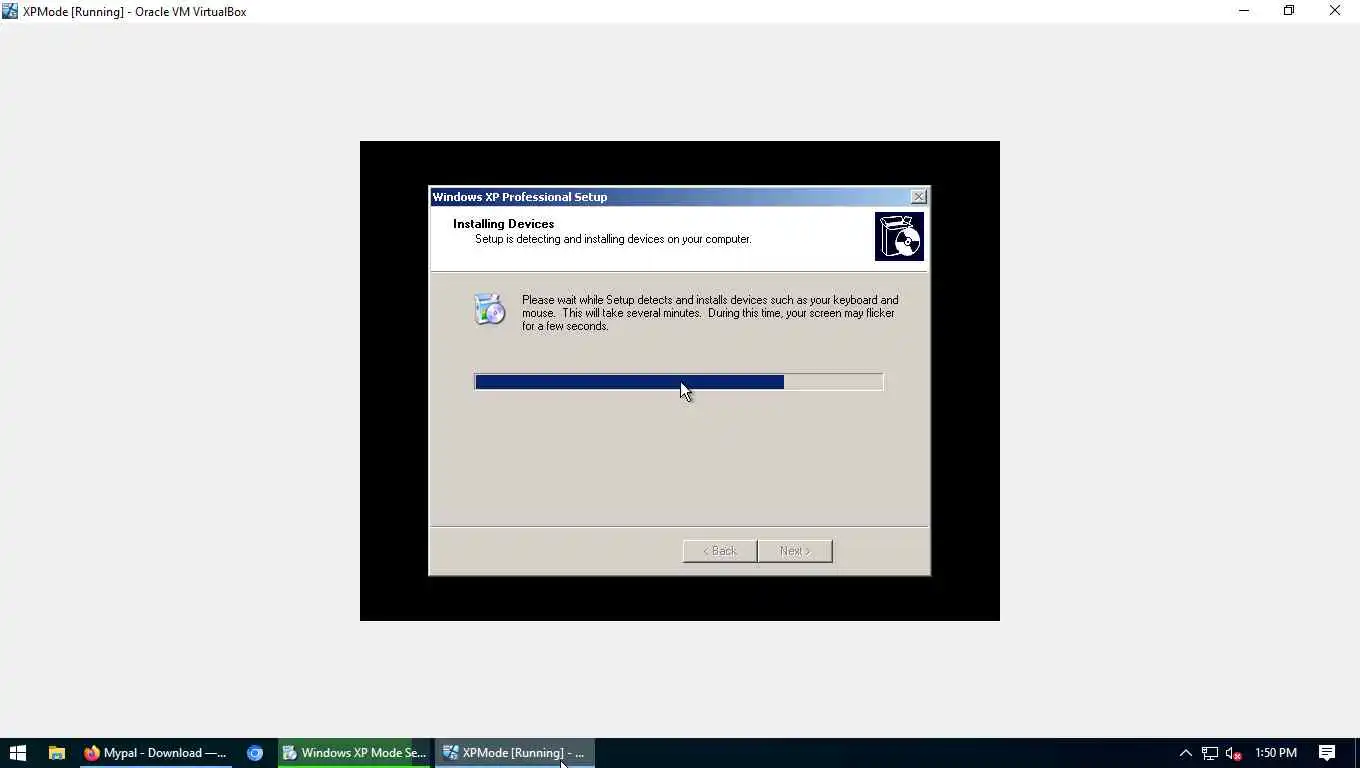
Task: Open the round blue browser taskbar icon
Action: (x=255, y=753)
